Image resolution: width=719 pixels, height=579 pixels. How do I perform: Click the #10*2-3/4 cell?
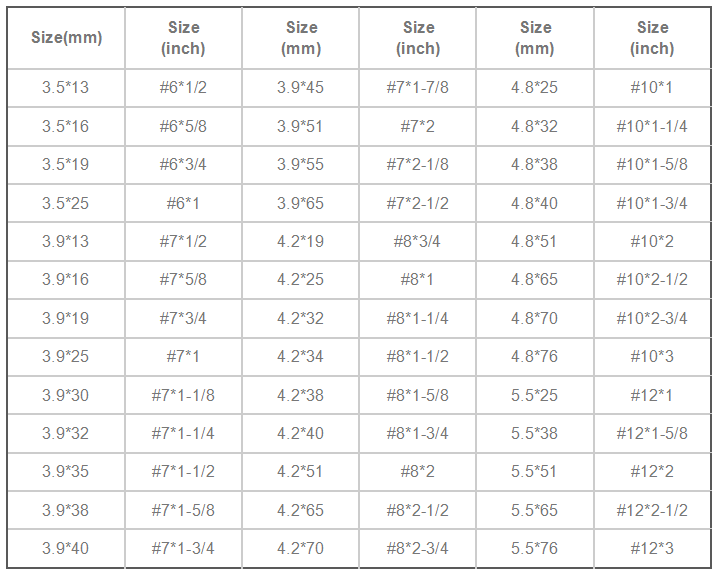point(652,318)
